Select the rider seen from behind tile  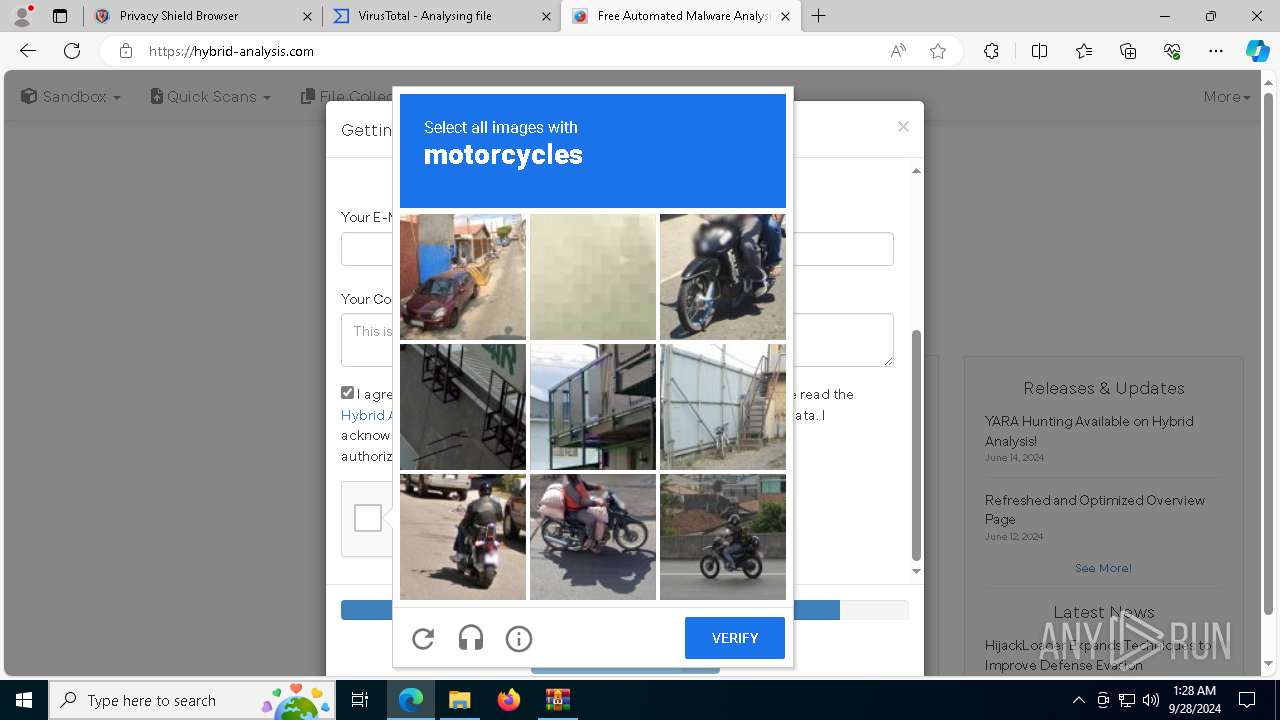pos(463,537)
